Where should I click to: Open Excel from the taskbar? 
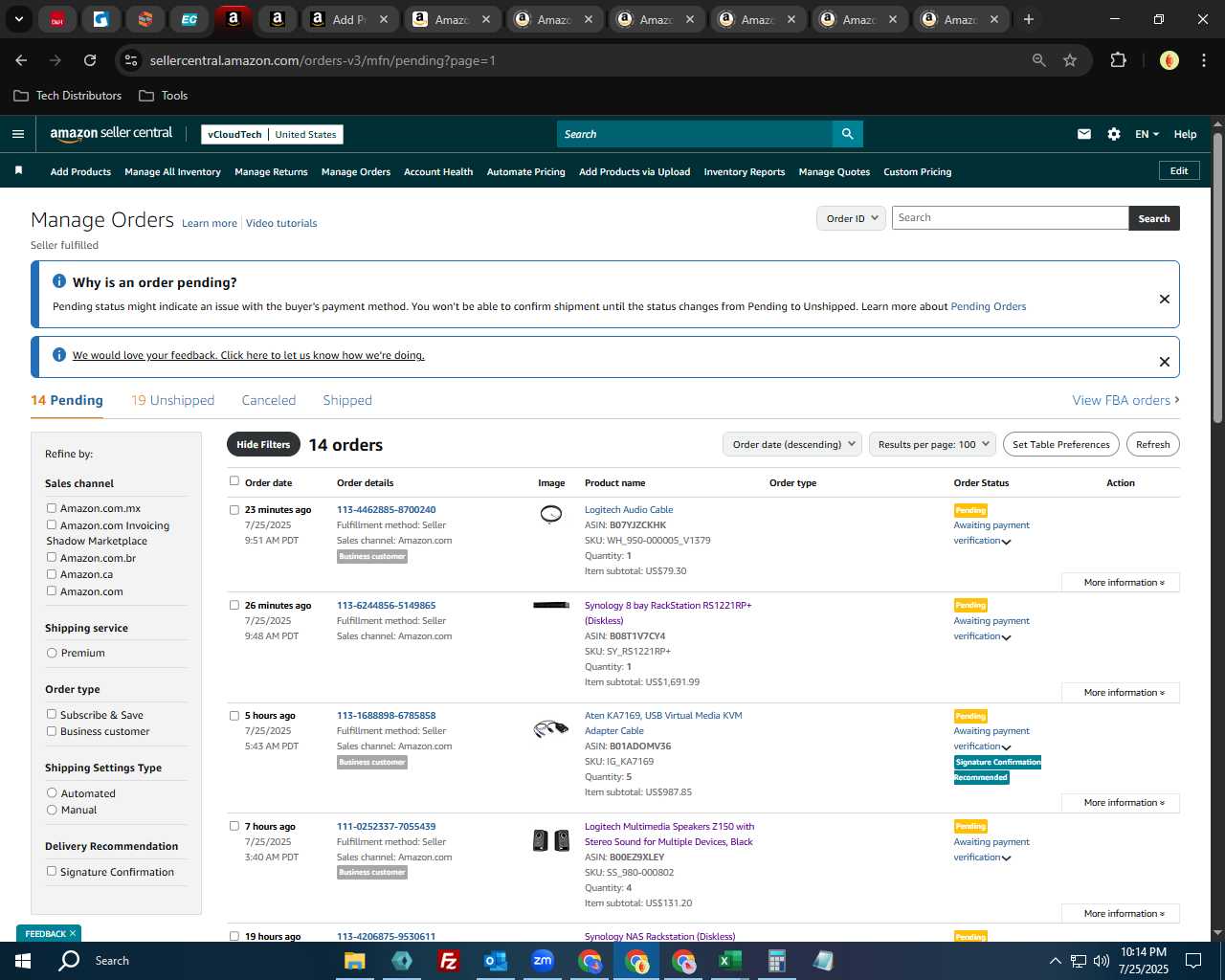[730, 961]
